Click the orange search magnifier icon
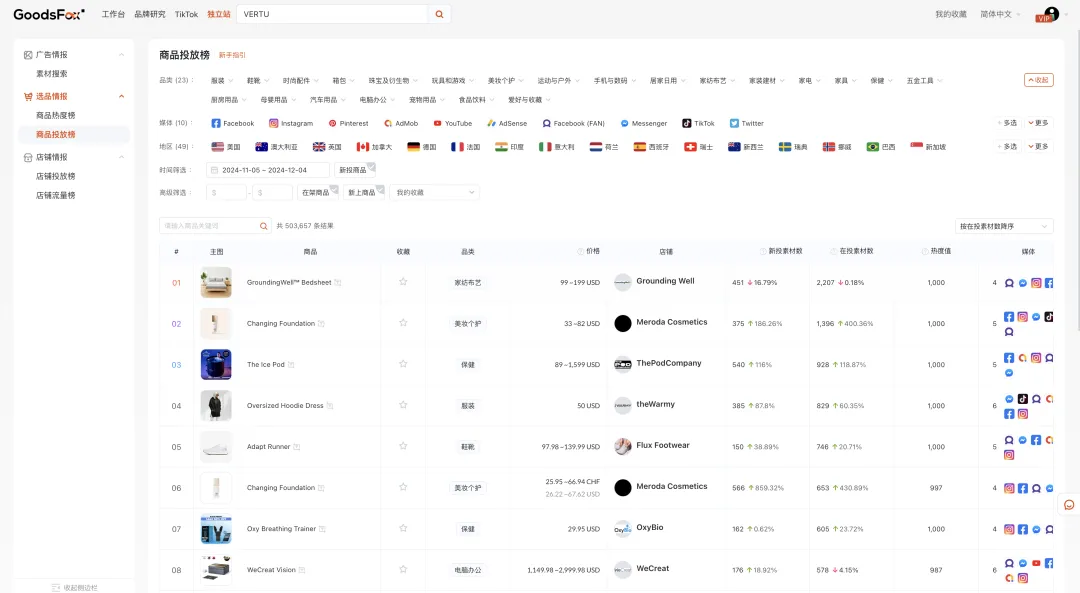 pyautogui.click(x=439, y=14)
